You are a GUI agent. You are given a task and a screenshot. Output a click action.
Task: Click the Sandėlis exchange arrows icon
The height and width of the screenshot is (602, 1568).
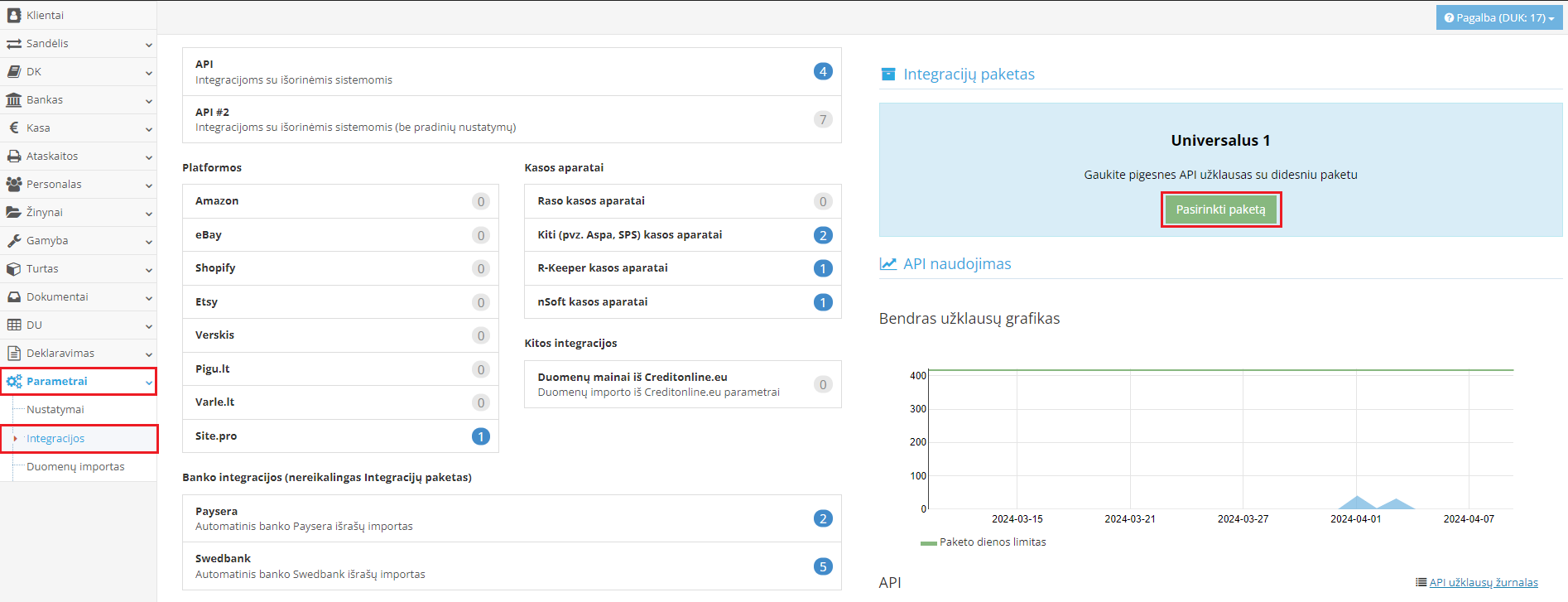pos(14,44)
